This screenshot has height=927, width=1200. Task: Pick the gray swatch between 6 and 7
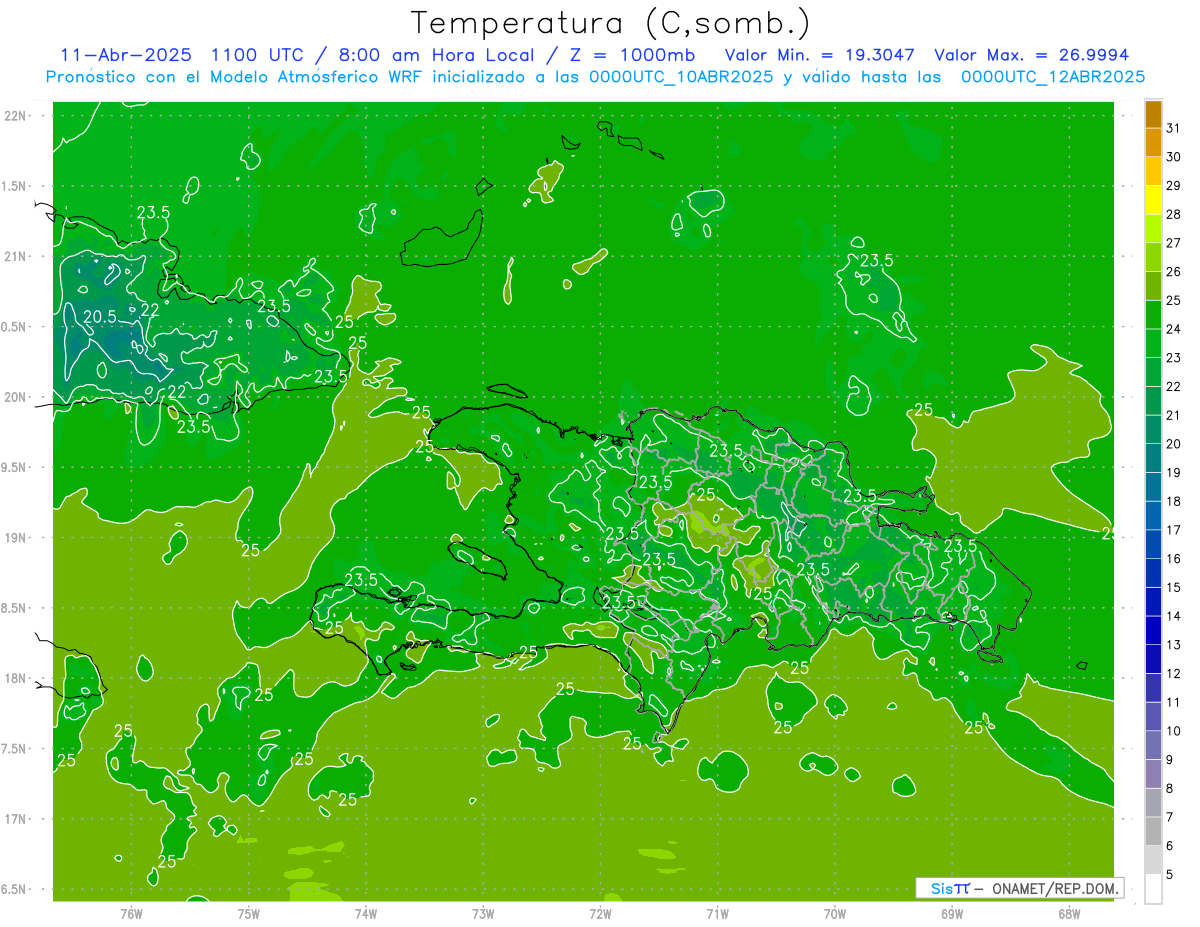1153,832
